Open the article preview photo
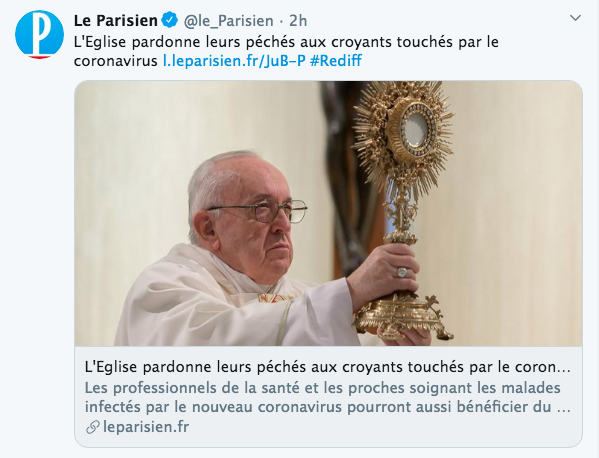Image resolution: width=599 pixels, height=458 pixels. (329, 214)
